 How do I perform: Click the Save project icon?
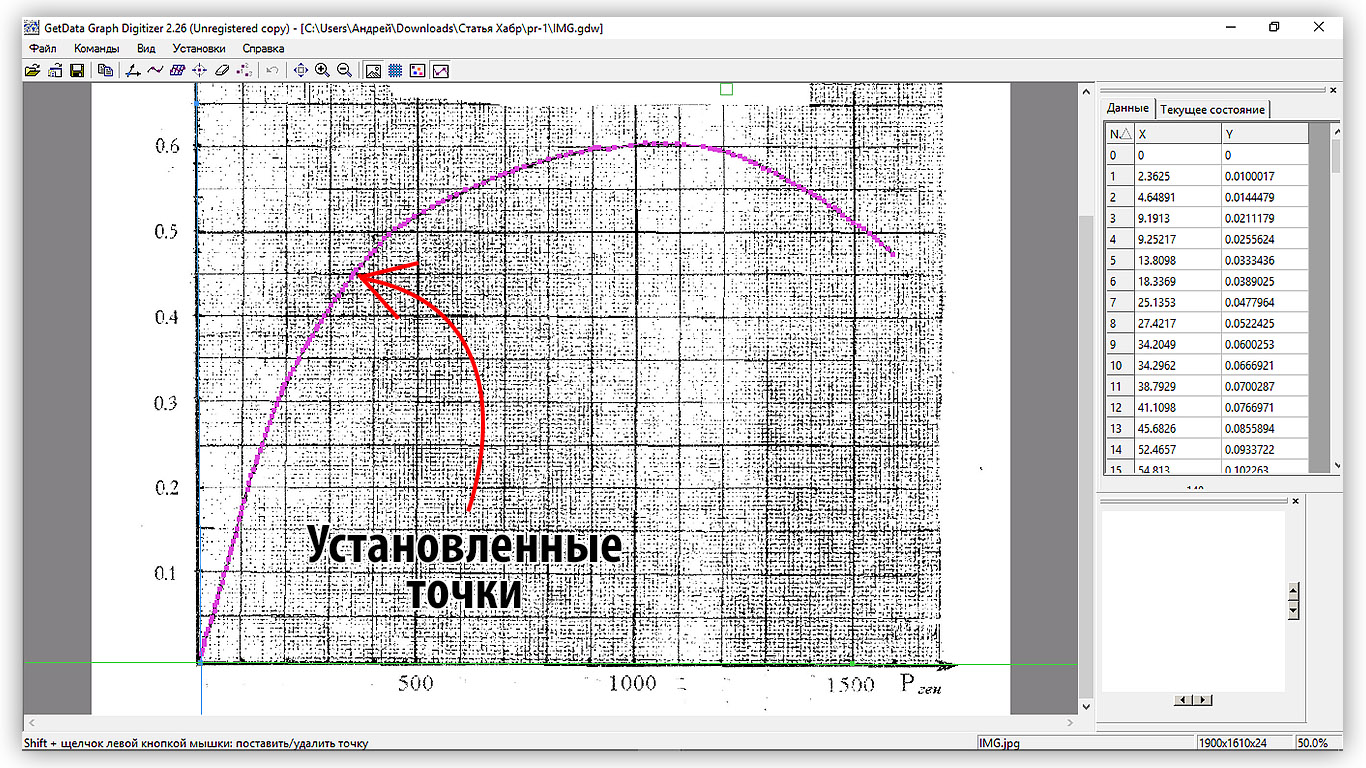tap(76, 70)
